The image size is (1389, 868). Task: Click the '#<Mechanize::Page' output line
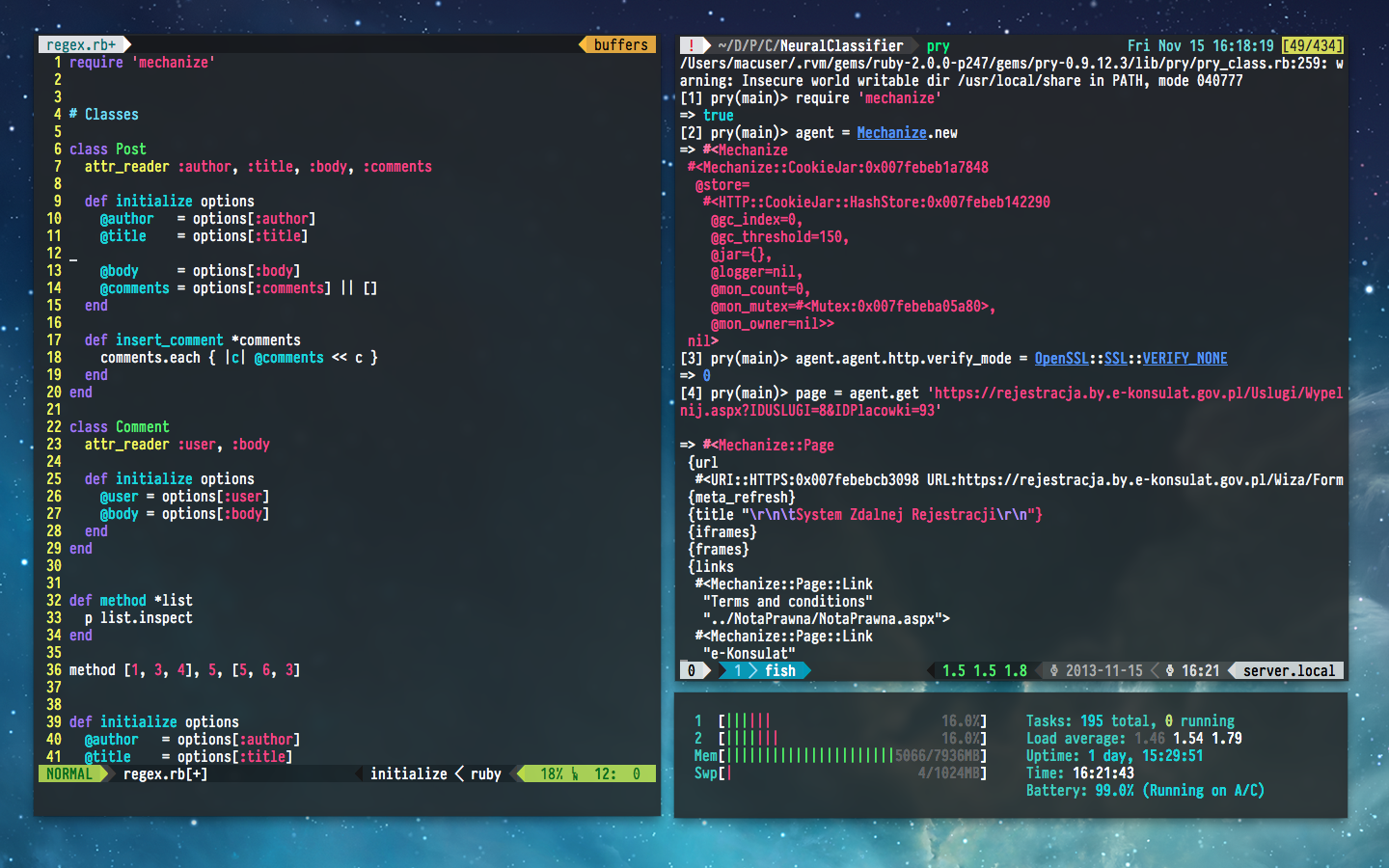757,445
